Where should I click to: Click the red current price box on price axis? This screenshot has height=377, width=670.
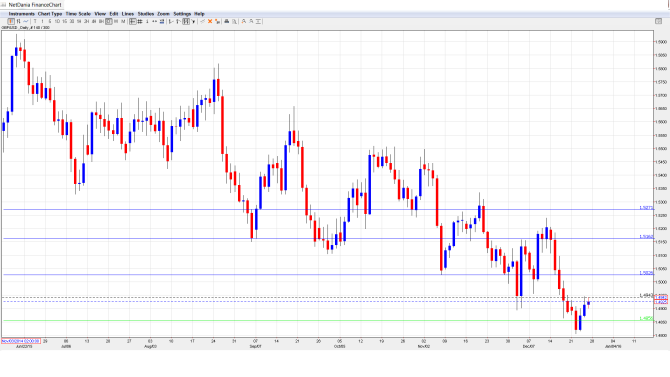661,302
